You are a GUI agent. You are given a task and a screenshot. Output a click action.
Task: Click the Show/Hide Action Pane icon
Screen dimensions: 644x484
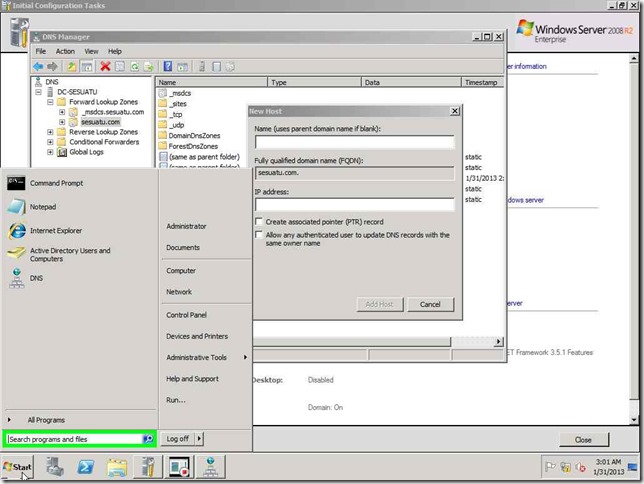coord(182,67)
